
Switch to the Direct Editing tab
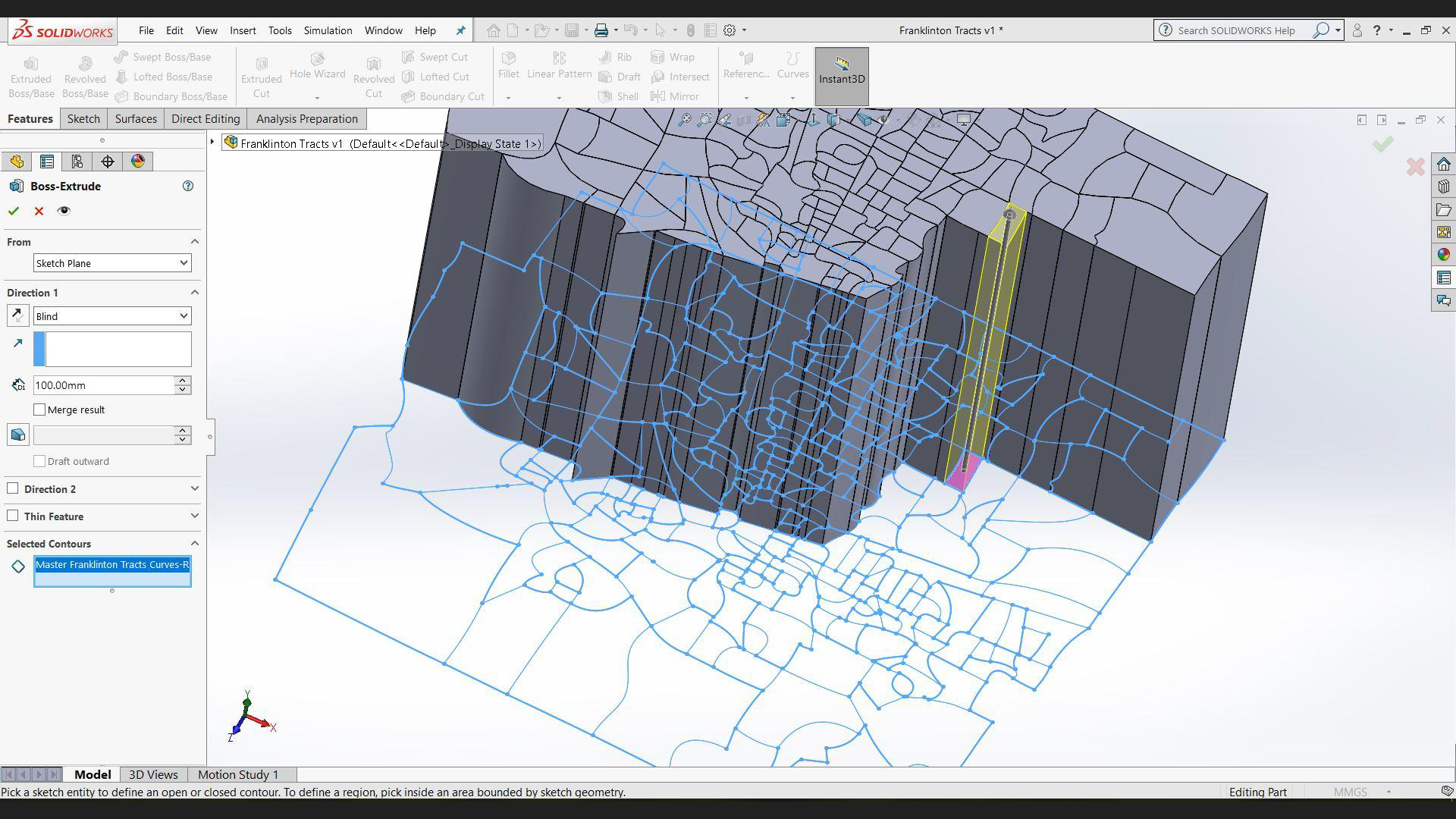(206, 119)
